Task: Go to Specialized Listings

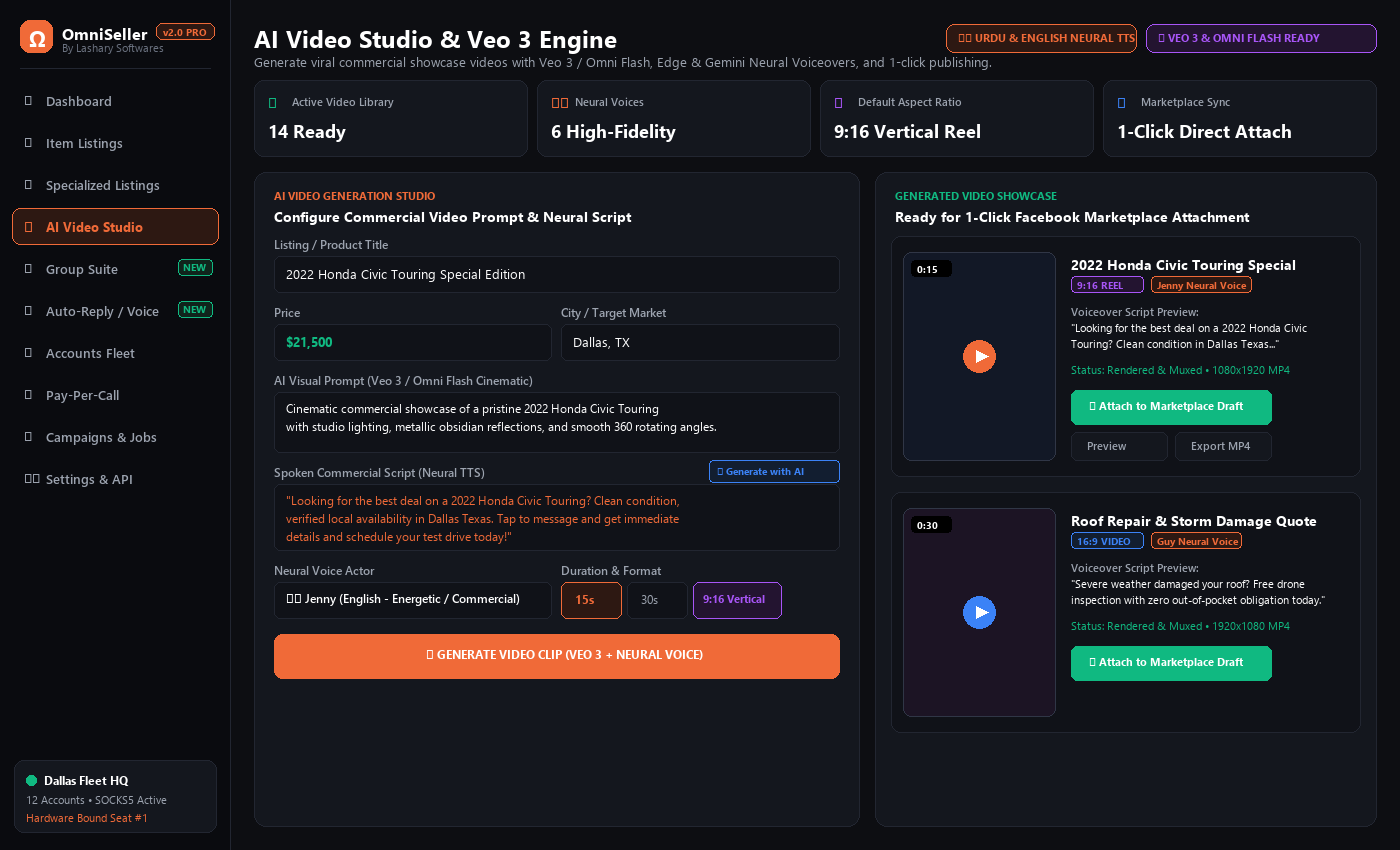Action: pyautogui.click(x=115, y=185)
